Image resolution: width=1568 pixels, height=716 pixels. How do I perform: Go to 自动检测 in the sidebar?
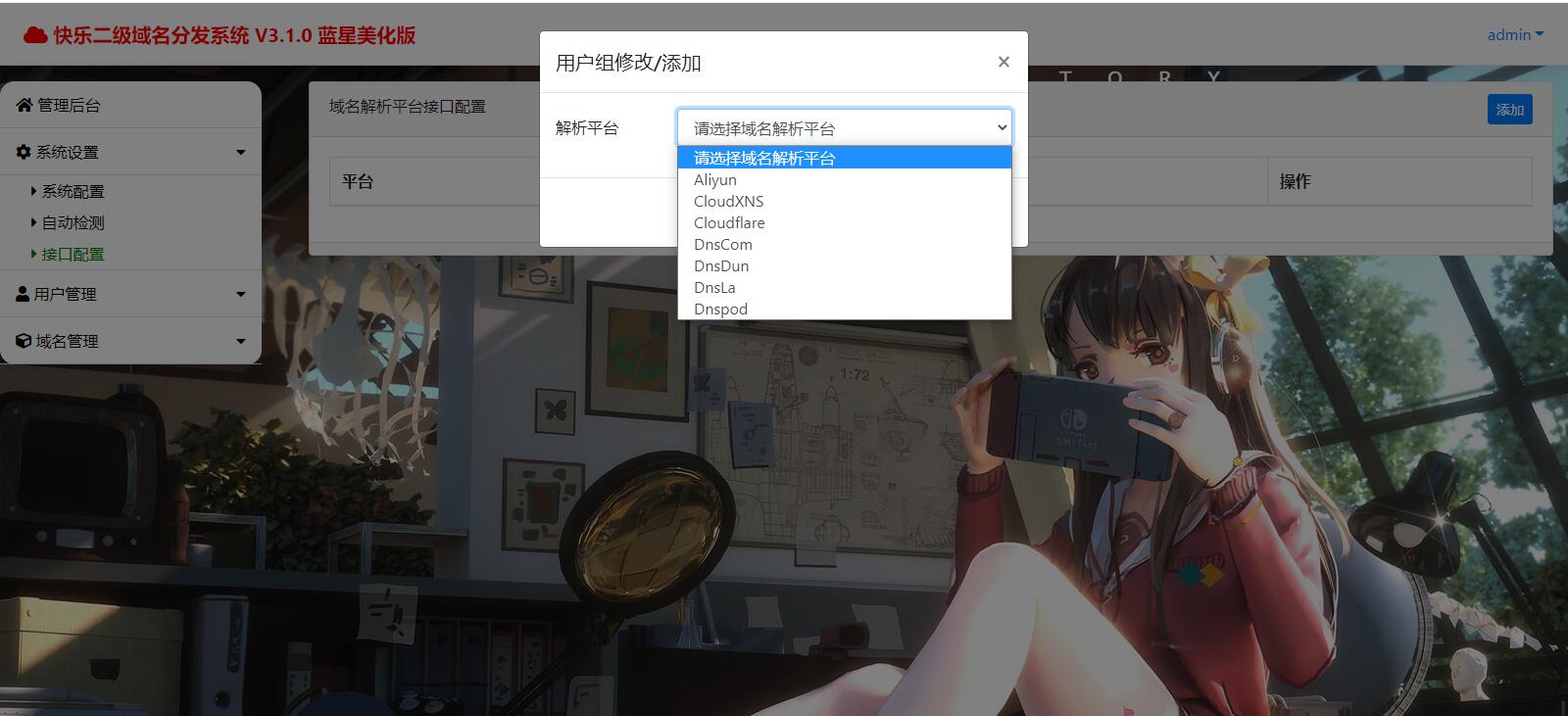(x=73, y=222)
